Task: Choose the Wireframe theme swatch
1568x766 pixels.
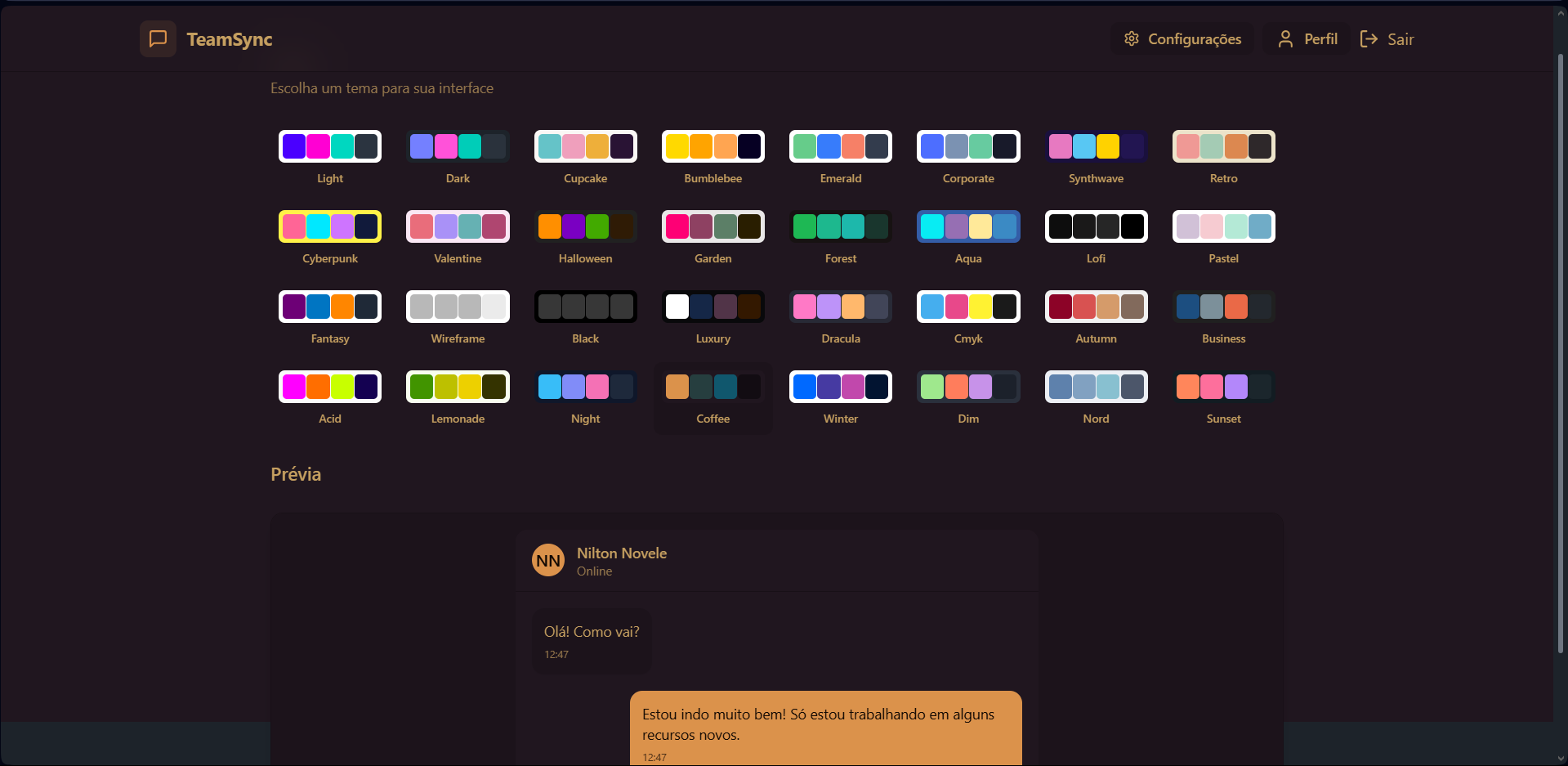Action: point(458,307)
